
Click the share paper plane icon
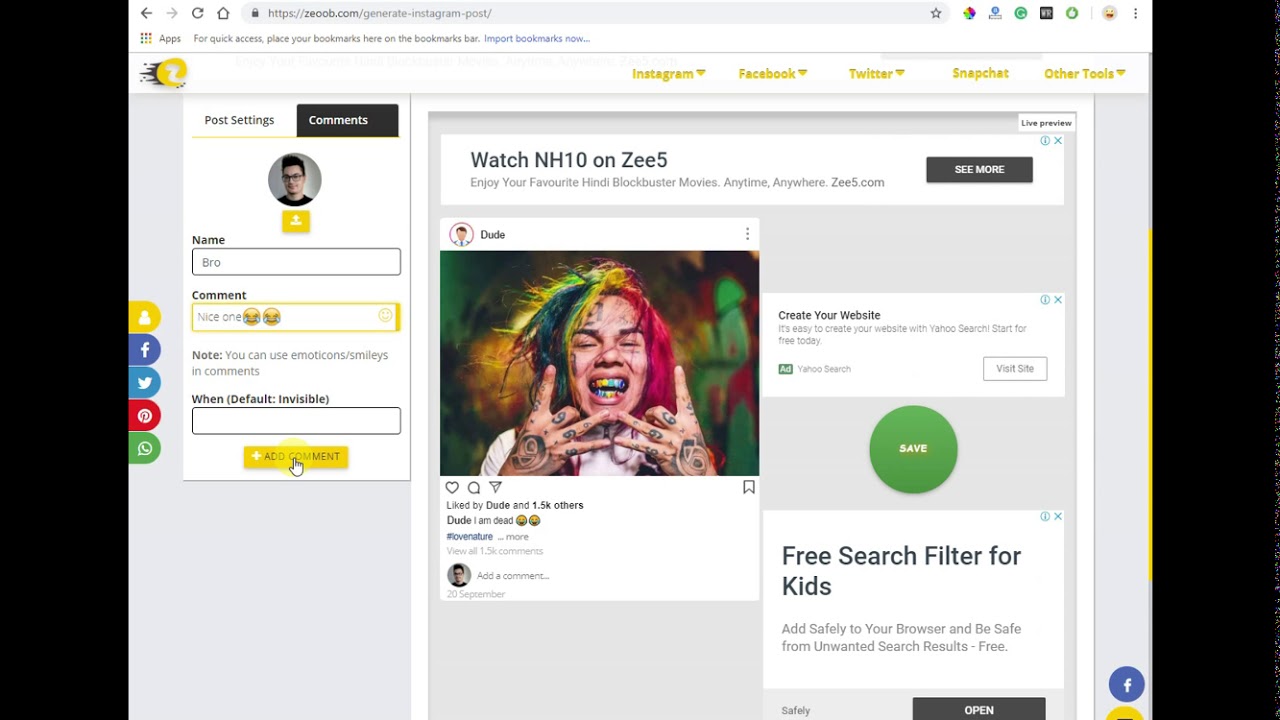point(495,487)
